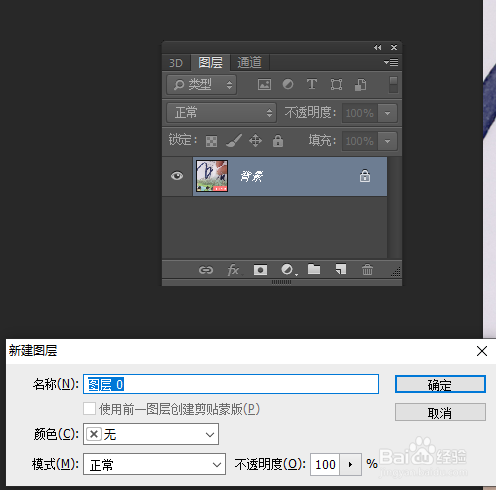Open the 类型 filter dropdown
The image size is (496, 490).
pos(201,85)
